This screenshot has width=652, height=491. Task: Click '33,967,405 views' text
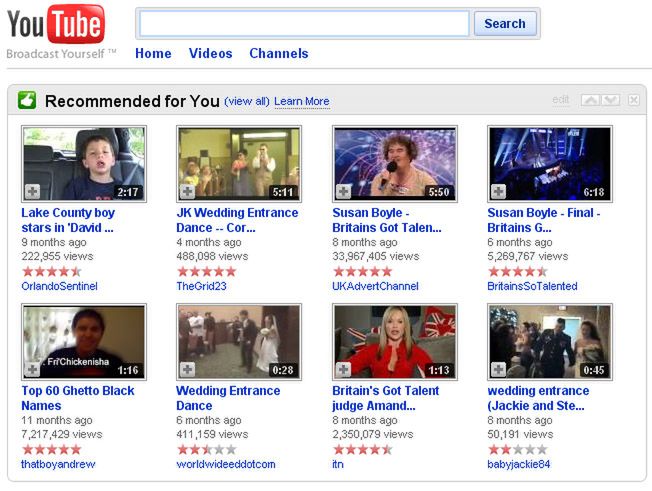point(376,257)
